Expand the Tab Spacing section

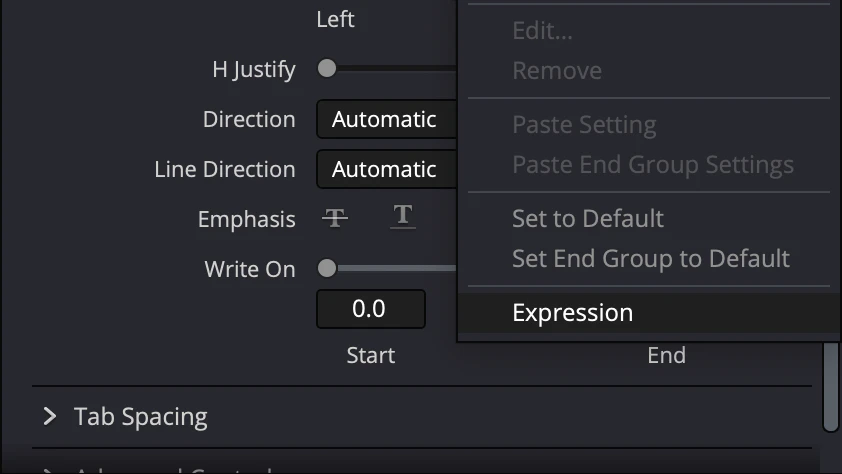coord(50,416)
